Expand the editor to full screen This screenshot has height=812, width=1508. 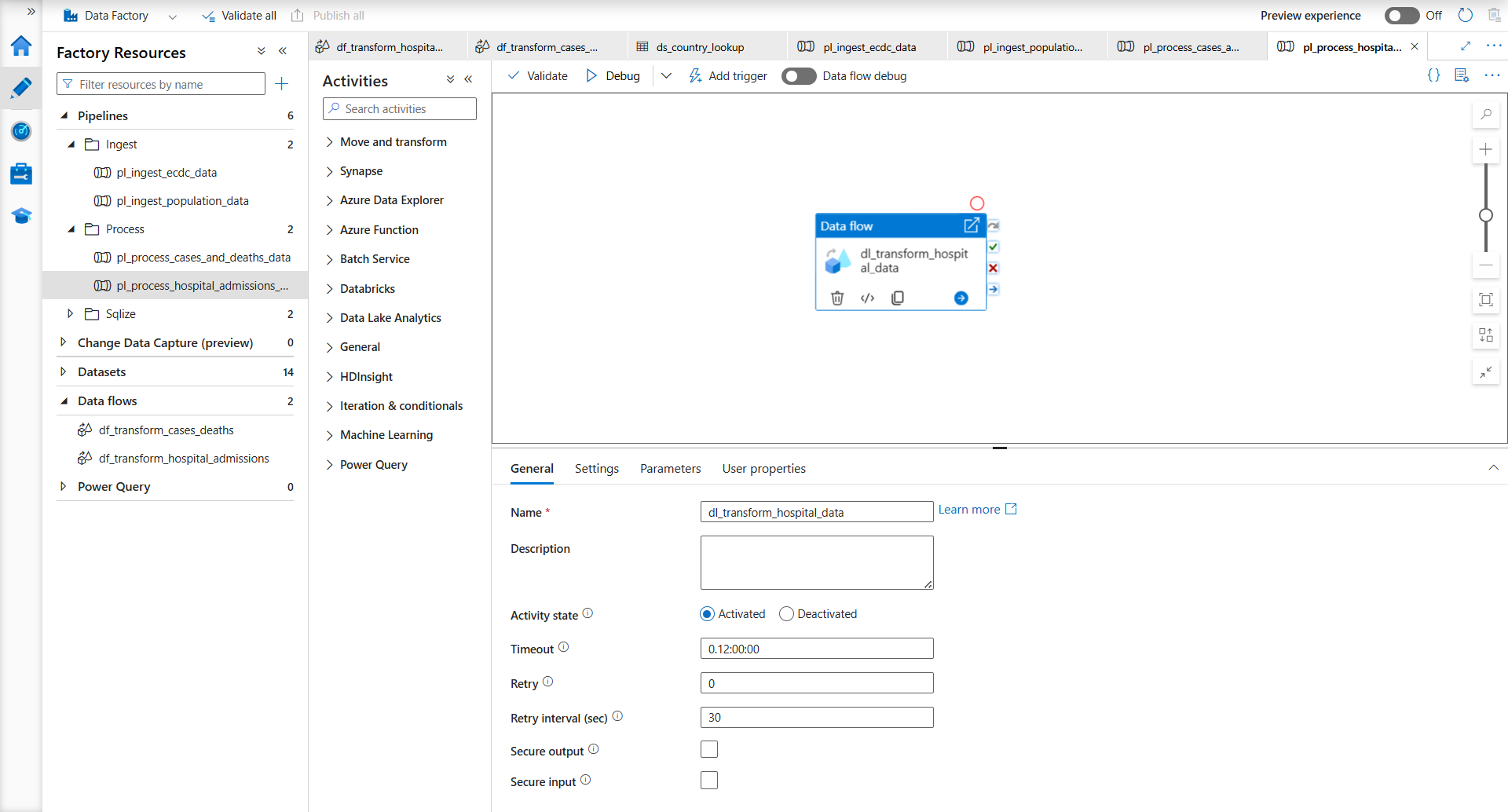click(1466, 46)
